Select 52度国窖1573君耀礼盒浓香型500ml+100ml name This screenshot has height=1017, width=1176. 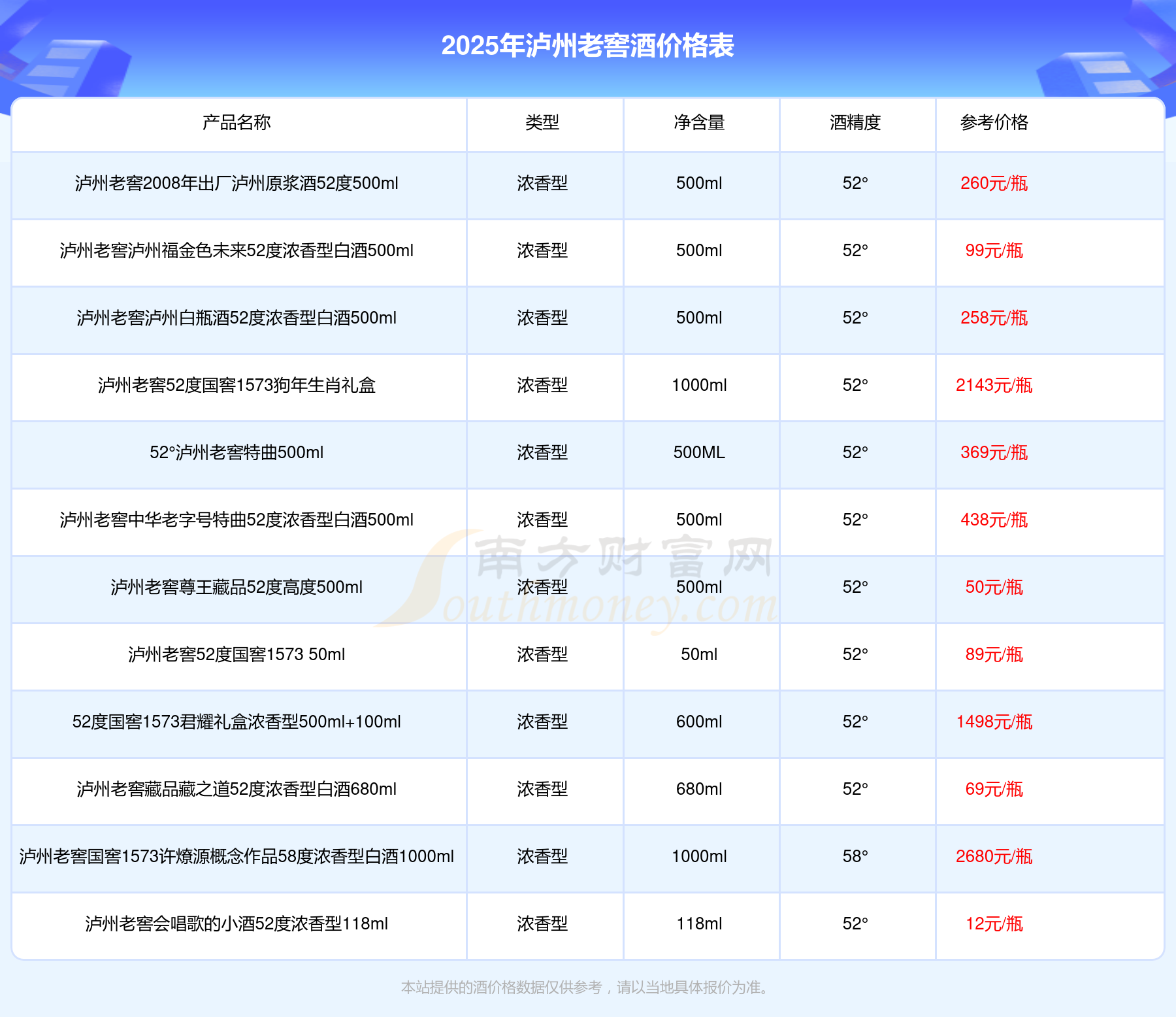coord(237,722)
